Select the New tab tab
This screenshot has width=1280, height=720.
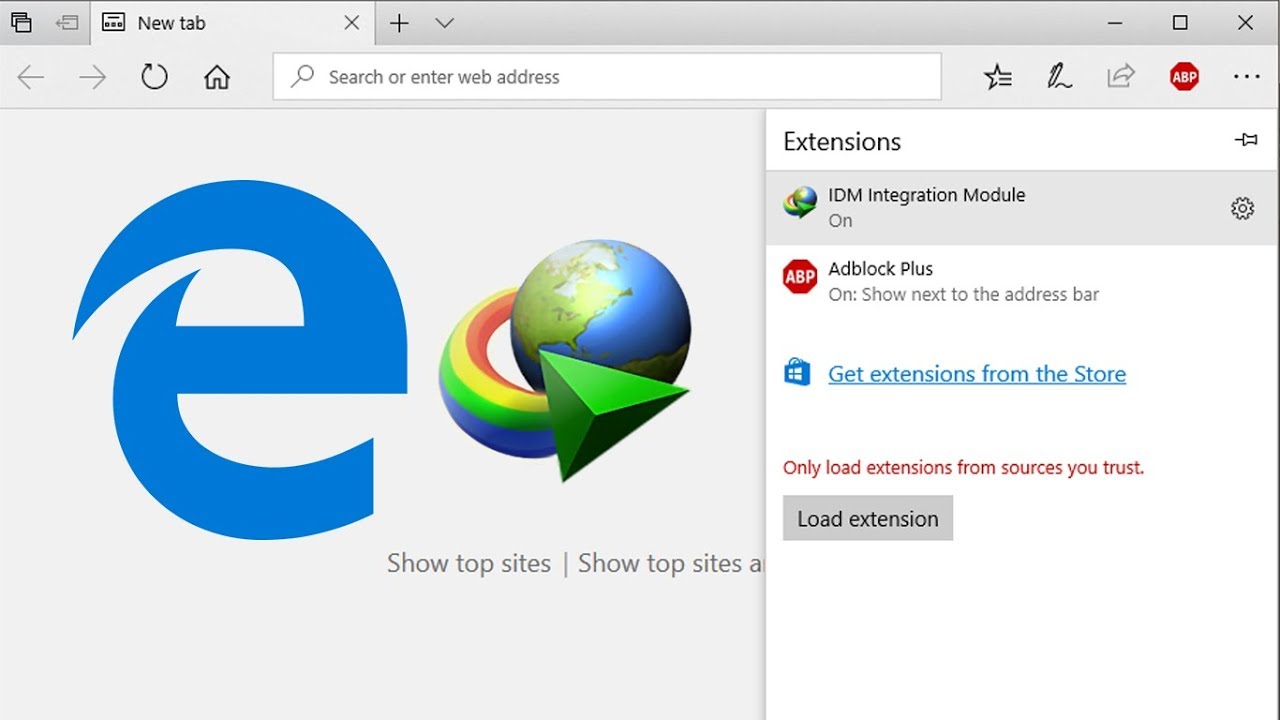coord(231,23)
